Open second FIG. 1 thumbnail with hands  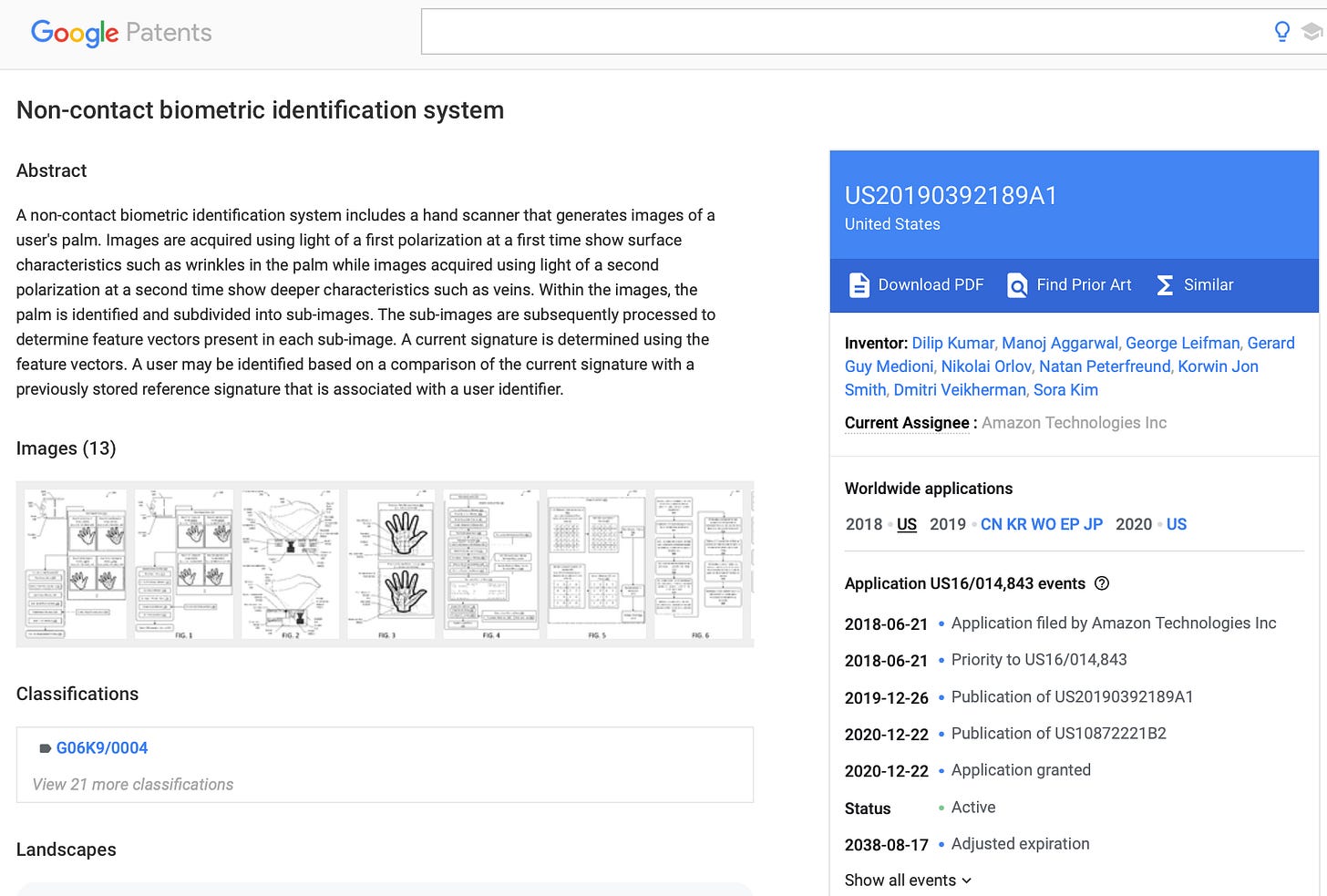tap(184, 564)
